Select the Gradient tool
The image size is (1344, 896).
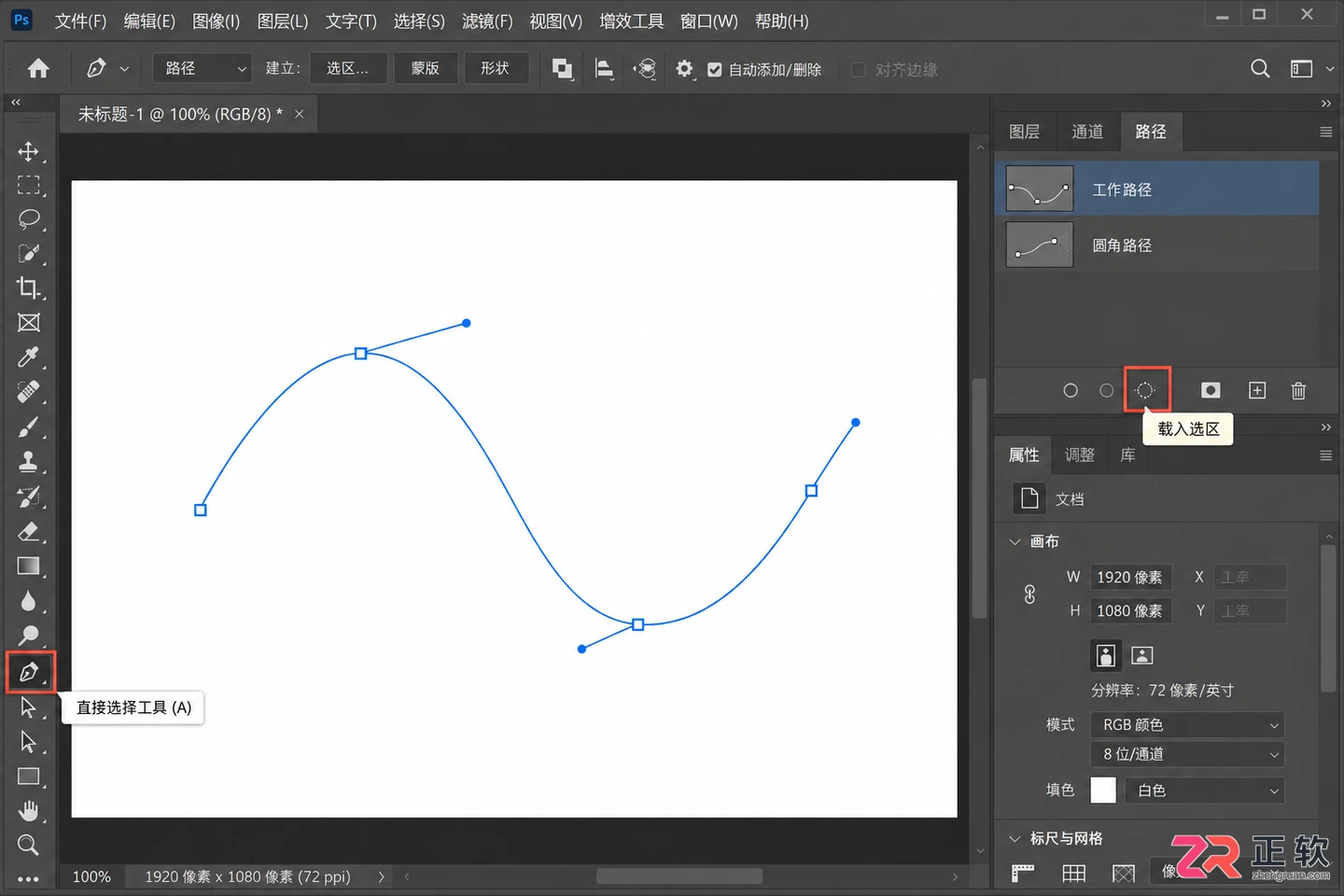pos(28,567)
